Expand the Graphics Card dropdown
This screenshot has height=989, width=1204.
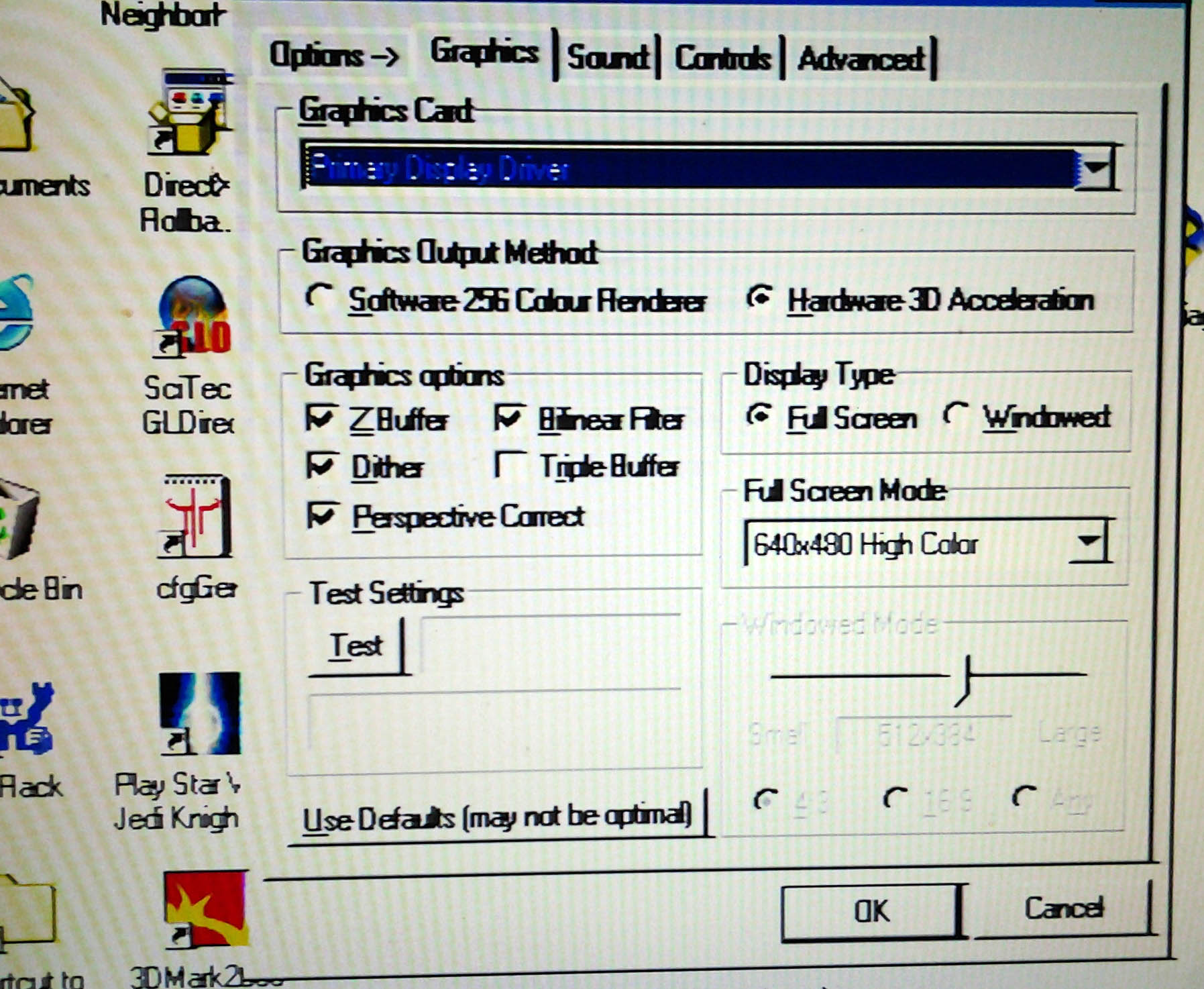pyautogui.click(x=1095, y=168)
